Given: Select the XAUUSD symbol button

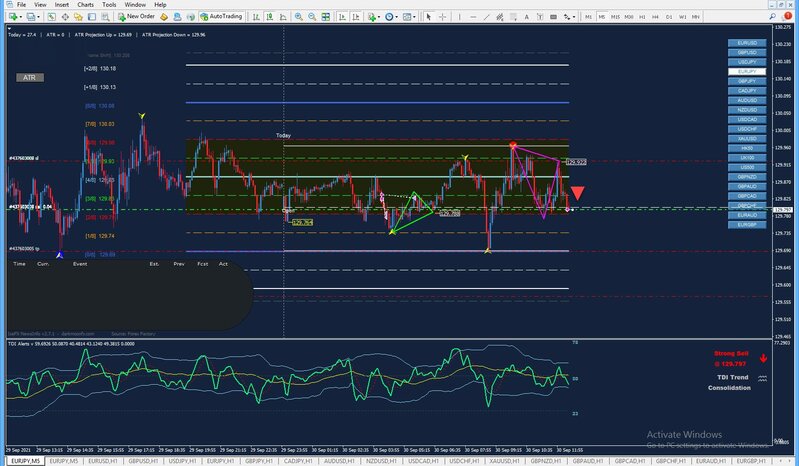Looking at the screenshot, I should [747, 139].
